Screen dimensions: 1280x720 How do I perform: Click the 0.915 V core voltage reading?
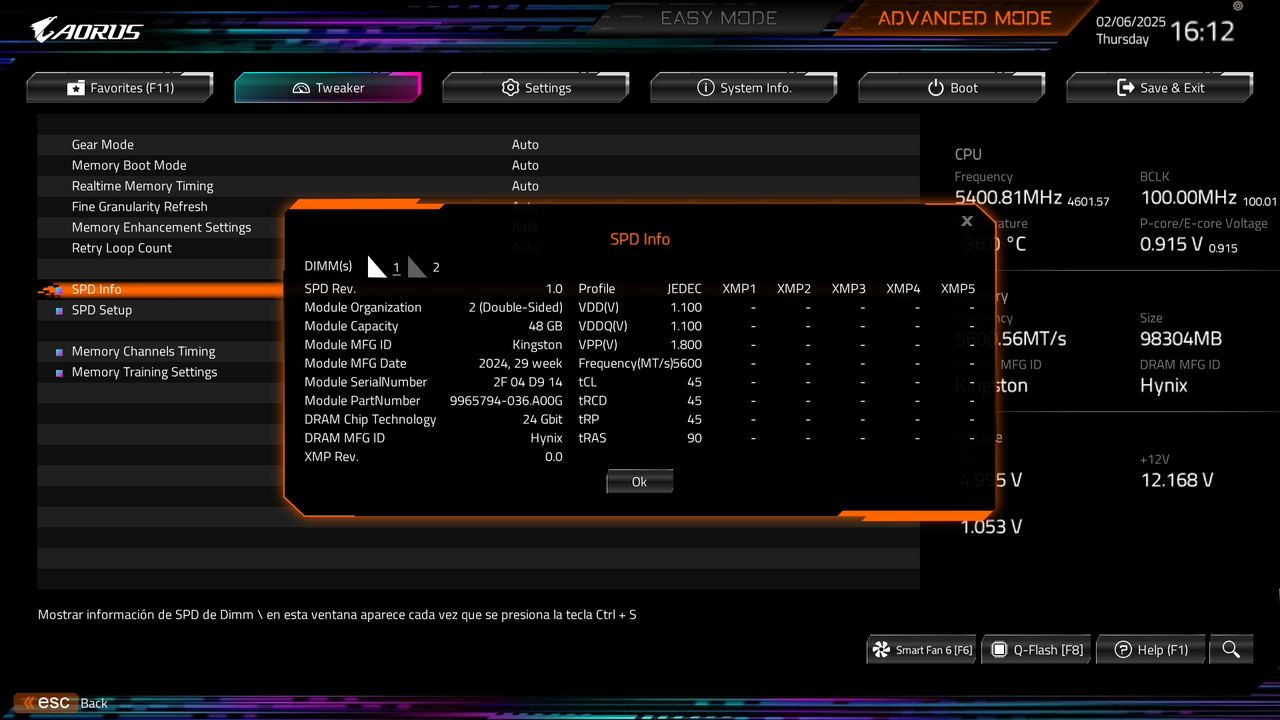1171,245
